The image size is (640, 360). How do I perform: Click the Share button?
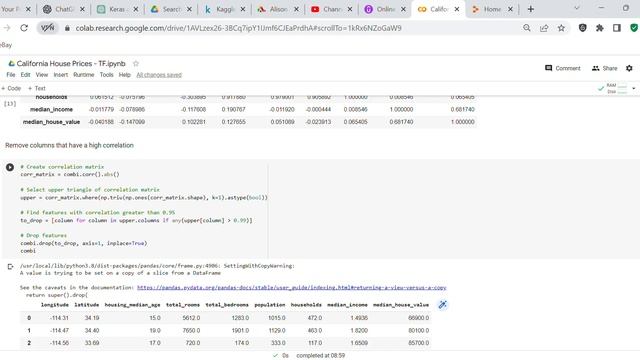[x=604, y=68]
